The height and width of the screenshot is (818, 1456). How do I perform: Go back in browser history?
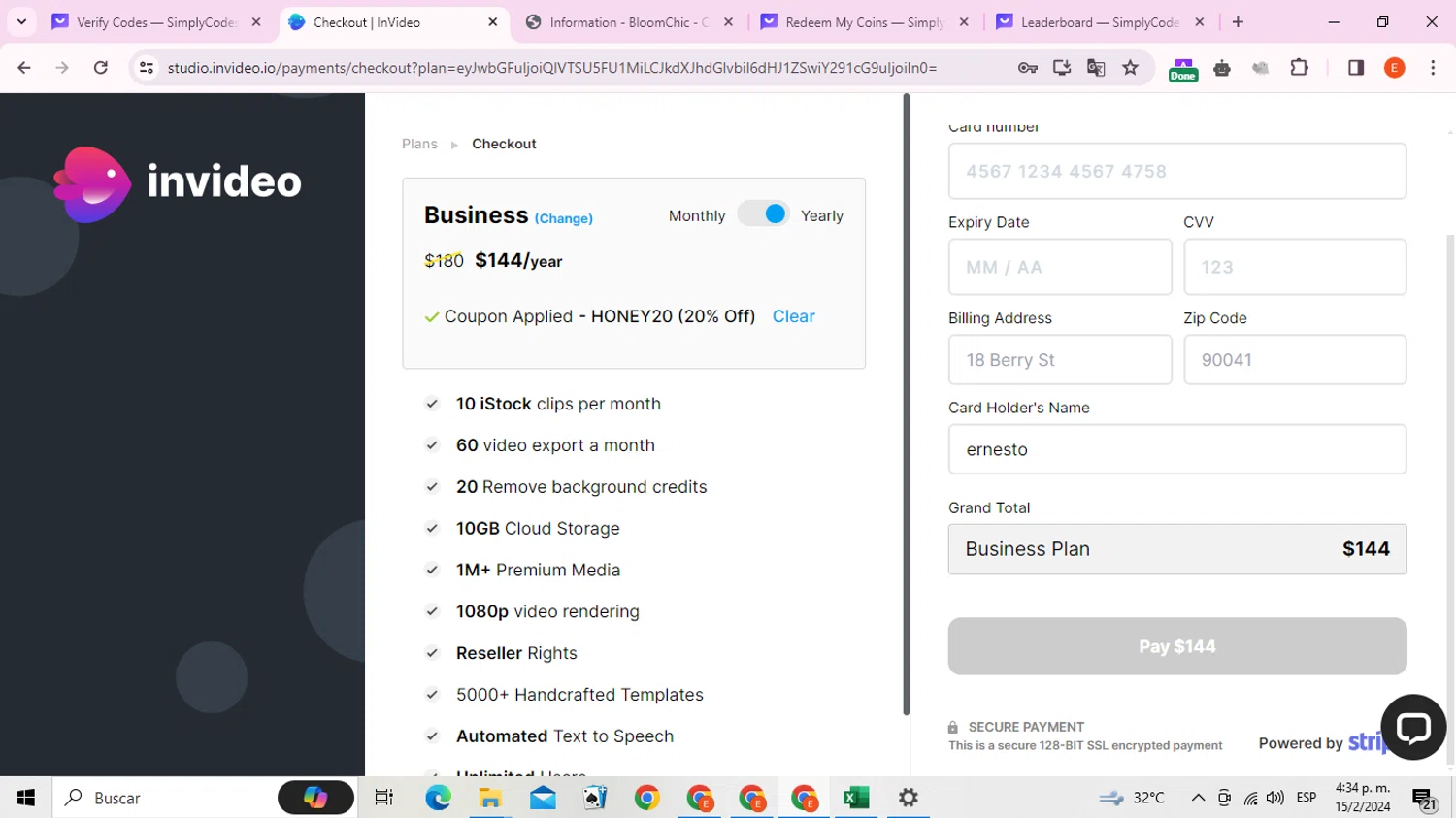point(24,68)
